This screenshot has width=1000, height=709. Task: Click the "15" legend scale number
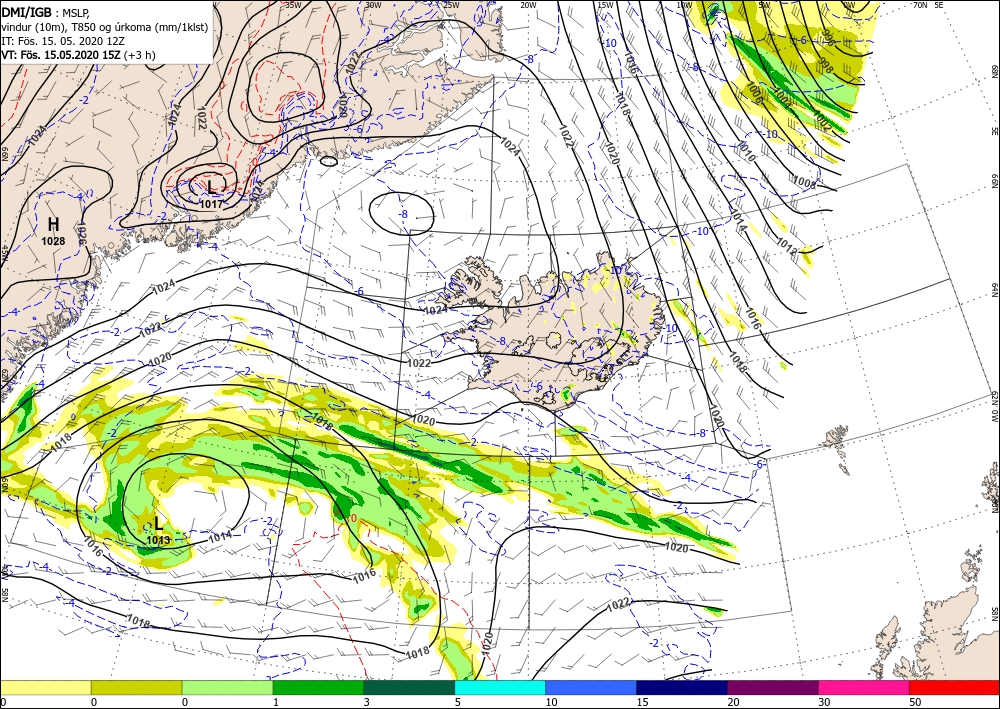coord(642,702)
